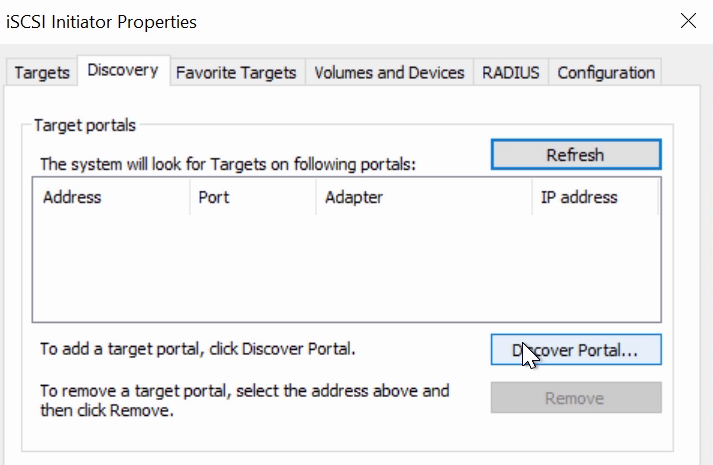Click the Target portals group label

coord(85,126)
